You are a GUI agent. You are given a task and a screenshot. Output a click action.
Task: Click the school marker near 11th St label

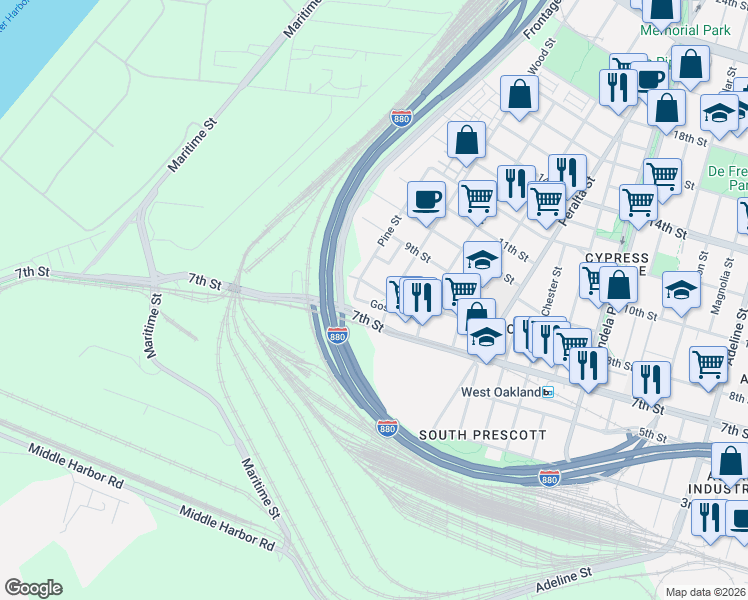pyautogui.click(x=482, y=263)
